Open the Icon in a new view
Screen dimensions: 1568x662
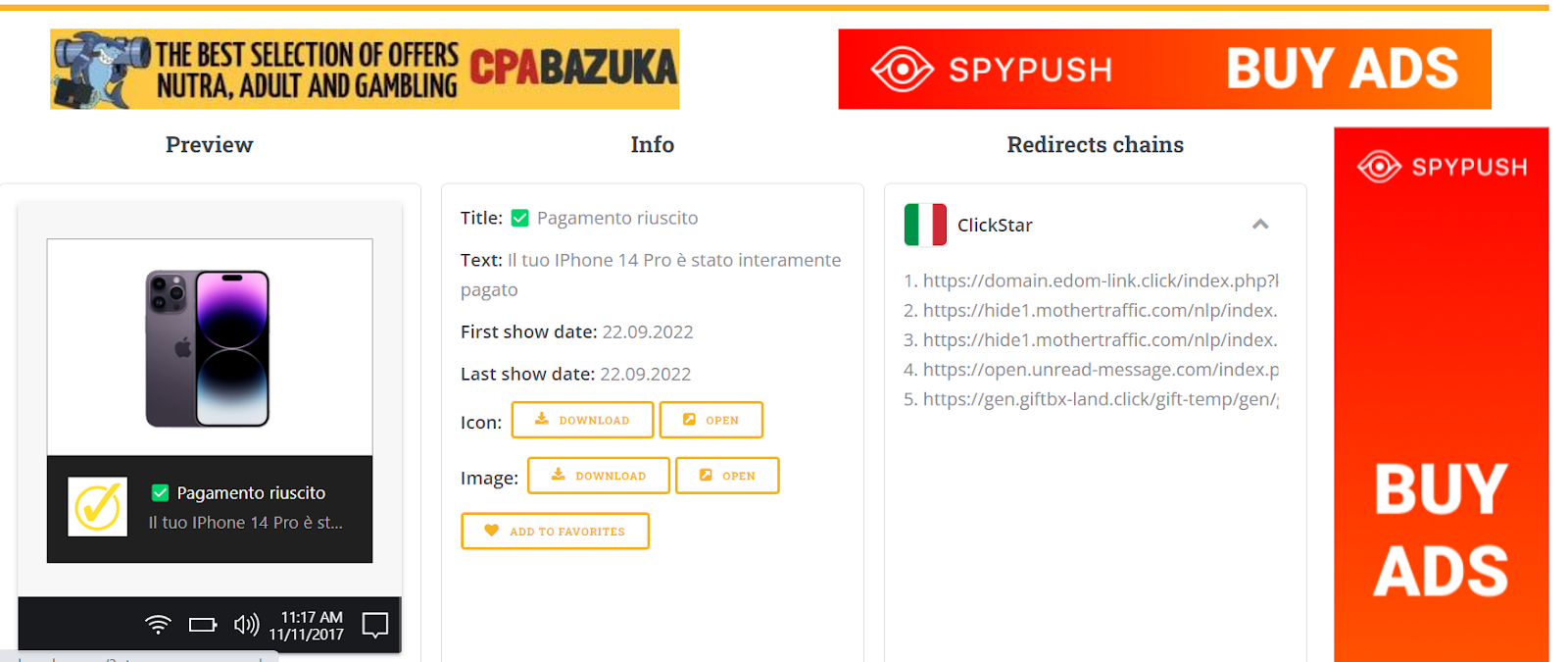coord(710,420)
